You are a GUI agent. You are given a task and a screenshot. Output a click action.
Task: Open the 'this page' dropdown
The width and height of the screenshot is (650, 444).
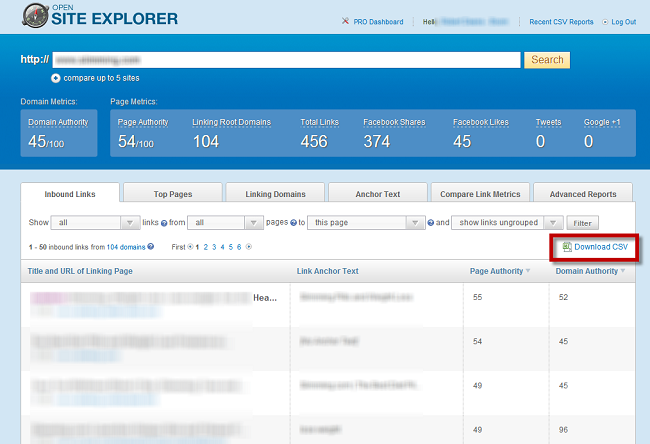(x=366, y=223)
